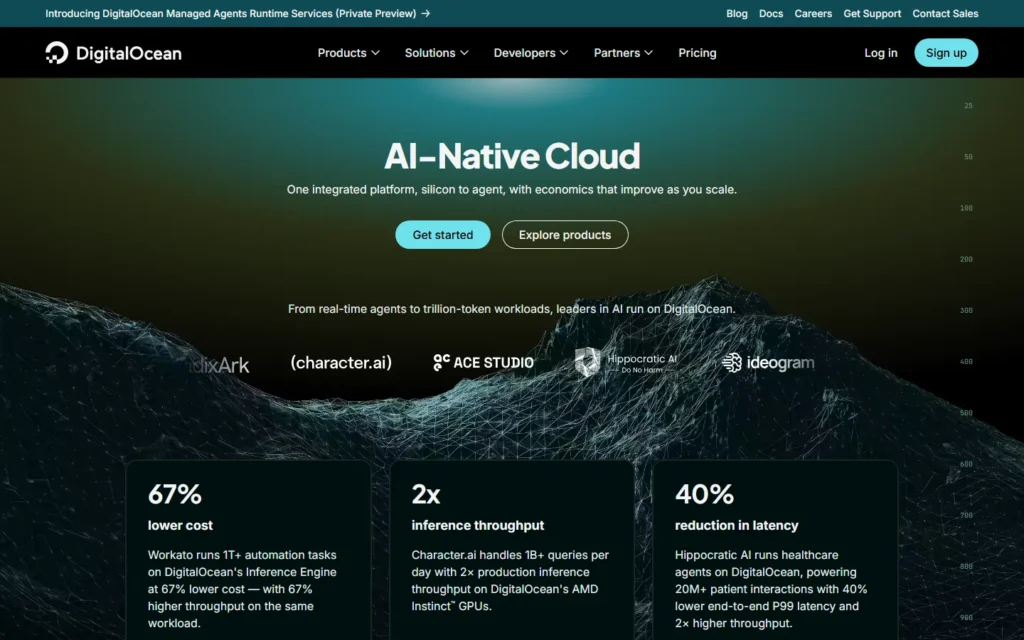1024x640 pixels.
Task: Click the ideogram logo
Action: click(x=768, y=362)
